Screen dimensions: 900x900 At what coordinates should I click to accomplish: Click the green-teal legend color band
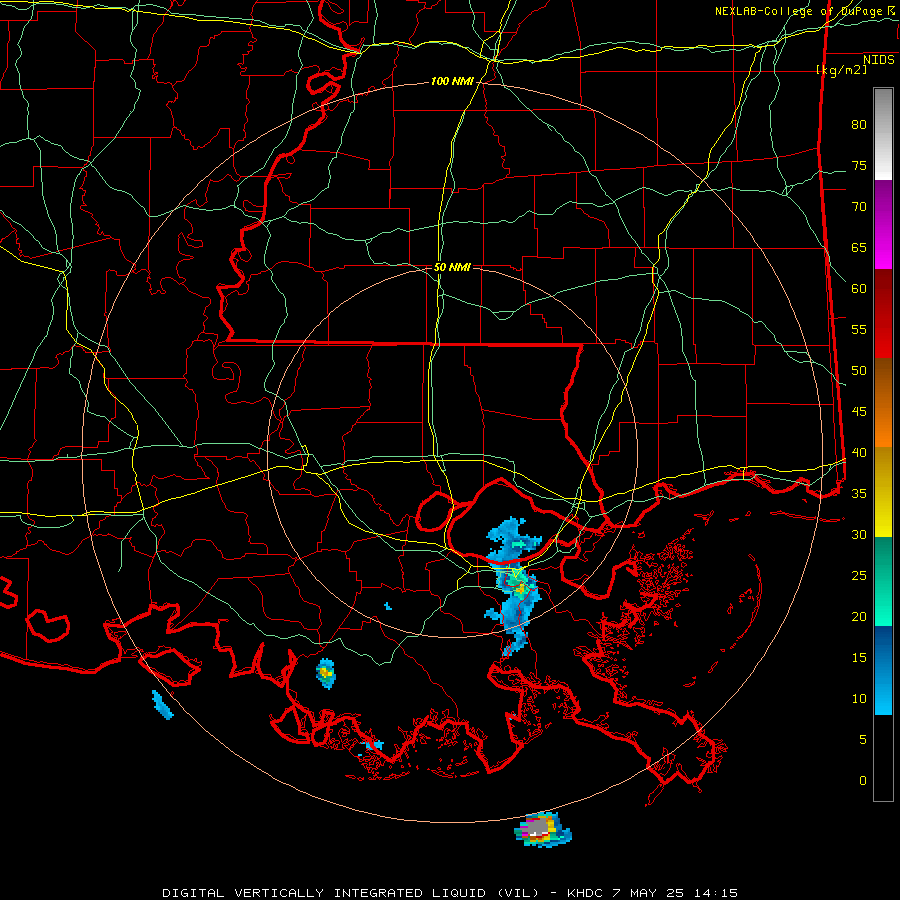pos(883,581)
